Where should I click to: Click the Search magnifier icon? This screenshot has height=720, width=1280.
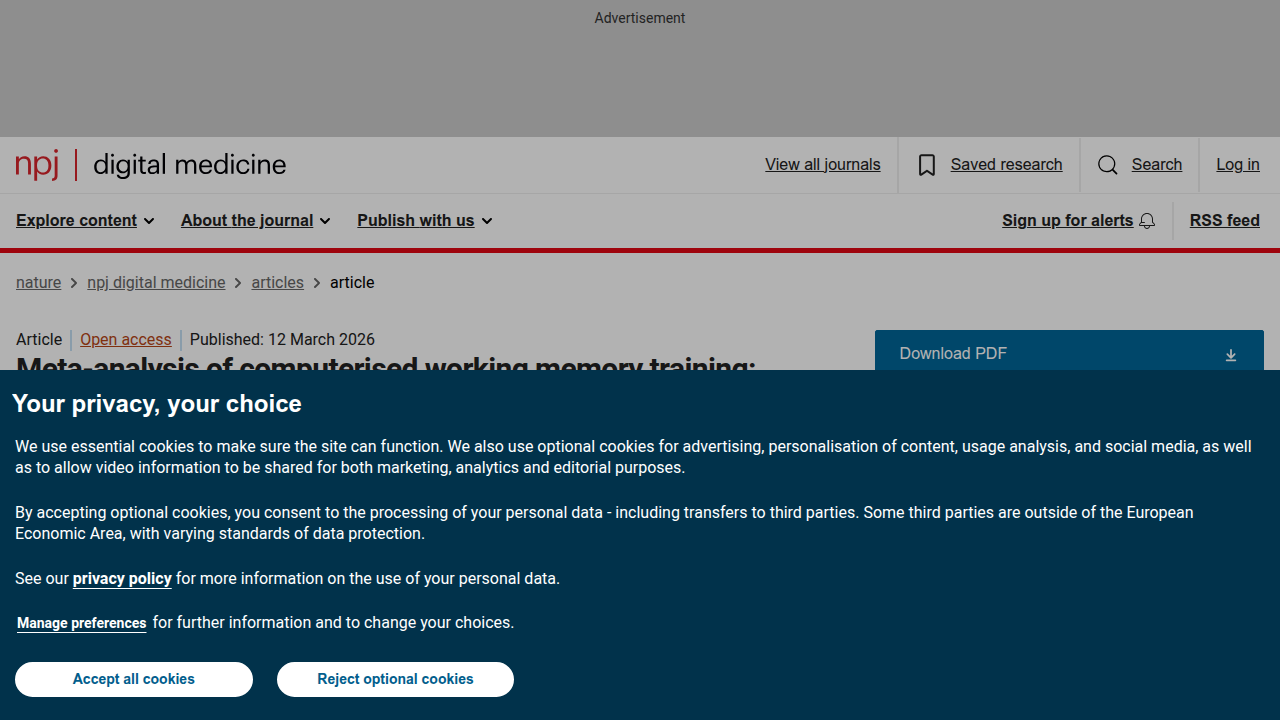[x=1107, y=165]
